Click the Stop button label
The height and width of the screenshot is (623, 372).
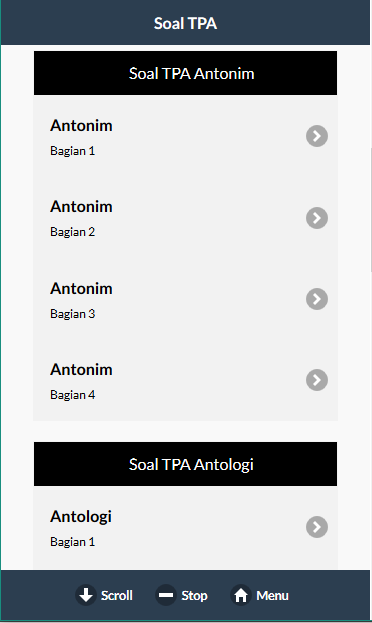pyautogui.click(x=194, y=596)
